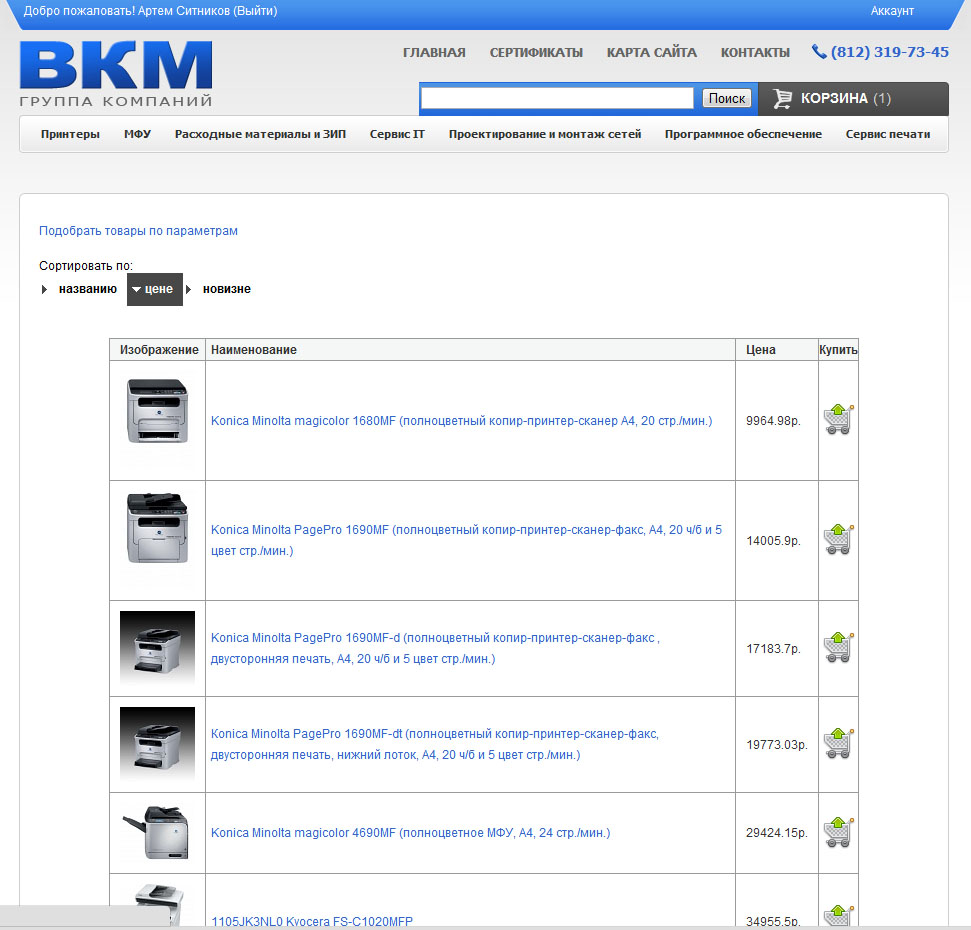Open the Контакты page

click(x=755, y=53)
